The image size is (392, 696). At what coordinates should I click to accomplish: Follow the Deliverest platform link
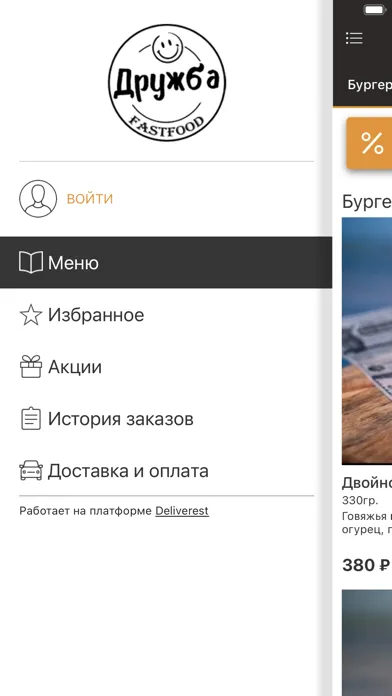[x=182, y=511]
